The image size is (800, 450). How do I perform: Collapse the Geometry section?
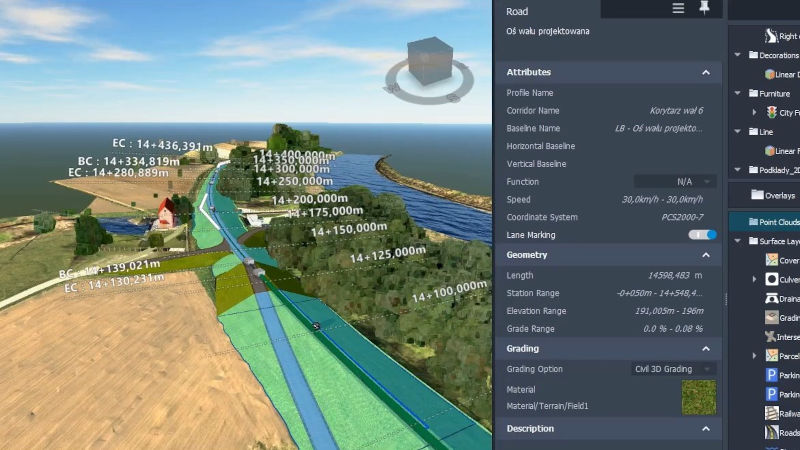706,255
